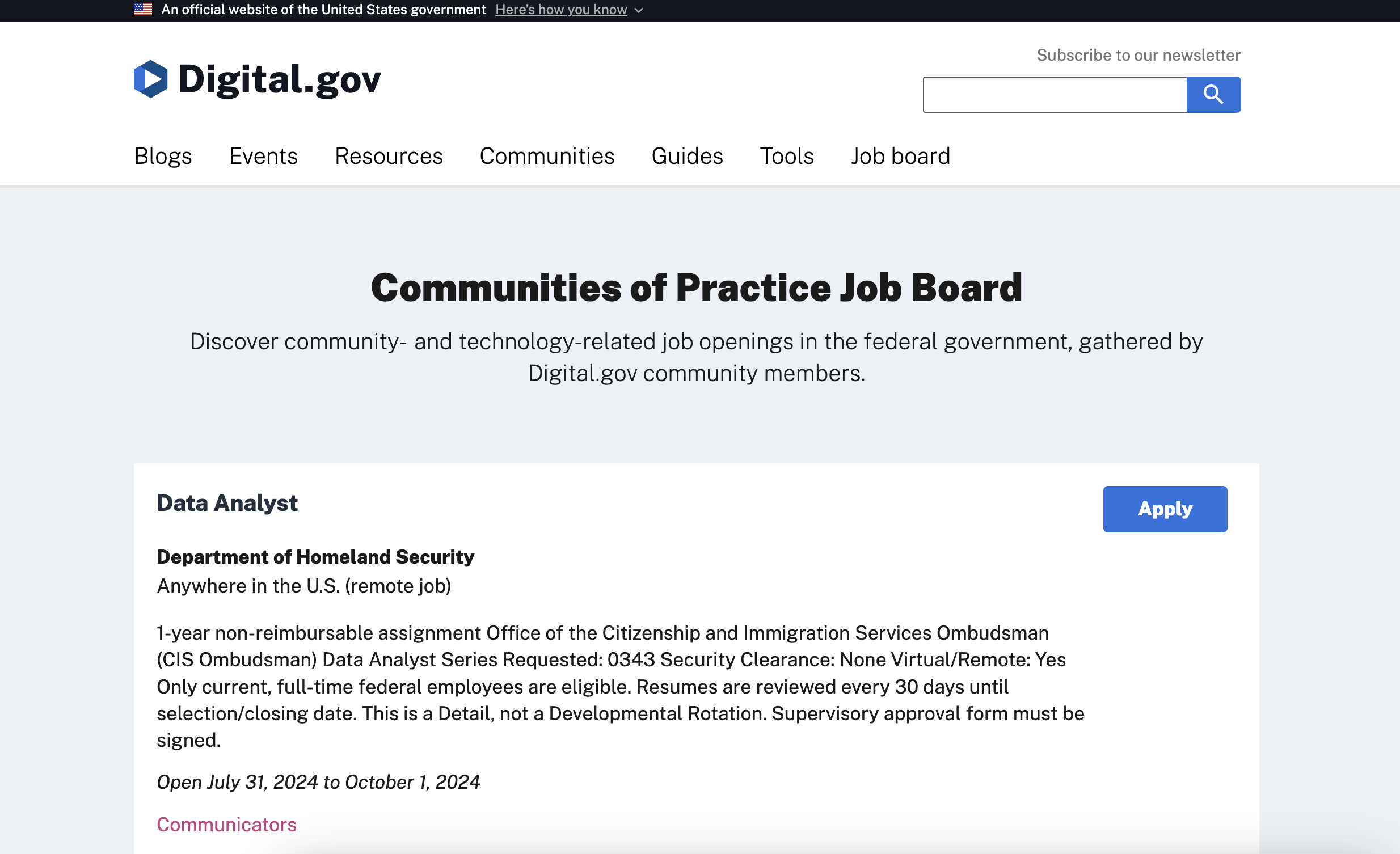
Task: Click the Digital.gov hexagon logo icon
Action: (x=150, y=79)
